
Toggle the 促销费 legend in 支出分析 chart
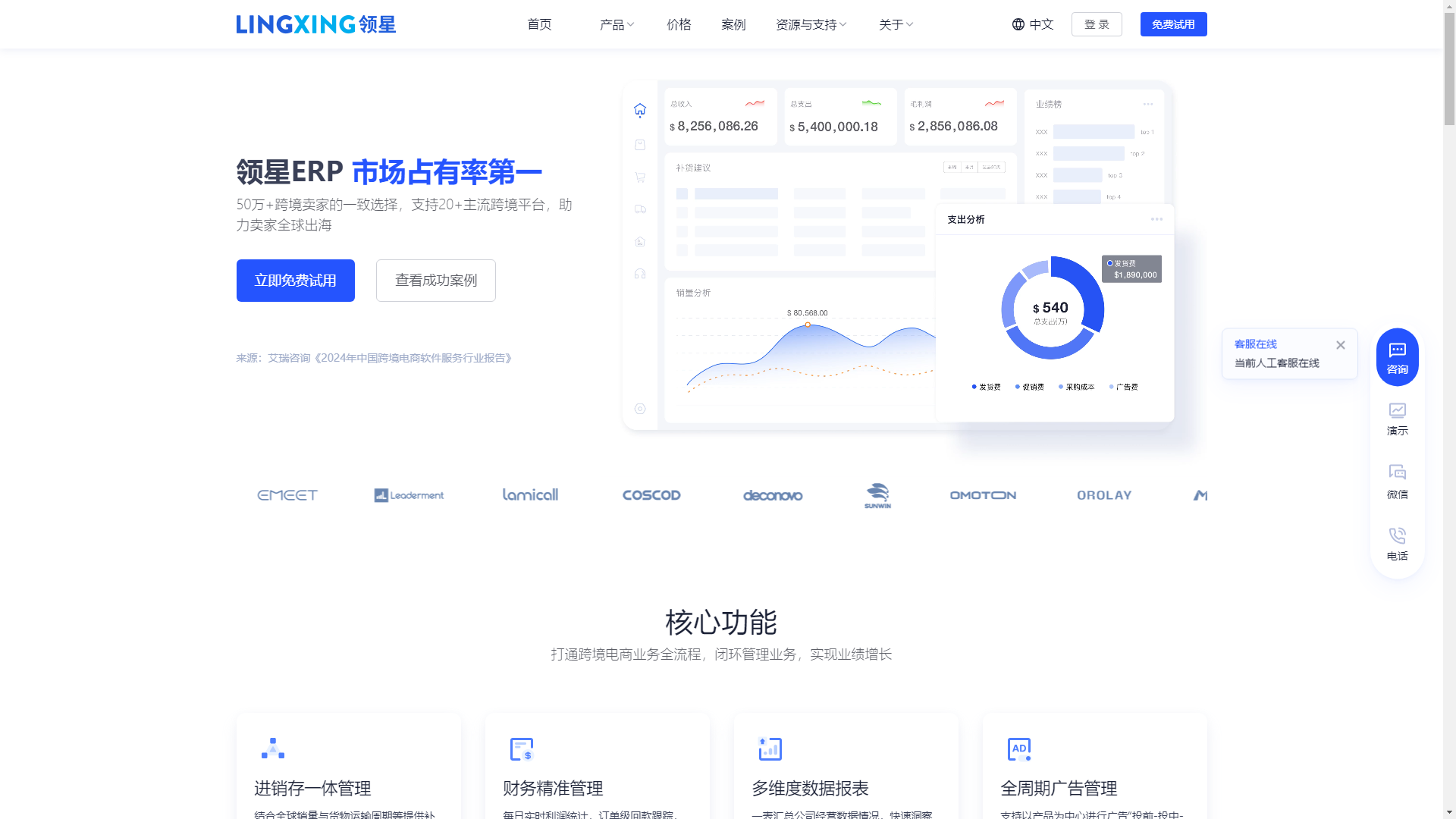point(1029,386)
